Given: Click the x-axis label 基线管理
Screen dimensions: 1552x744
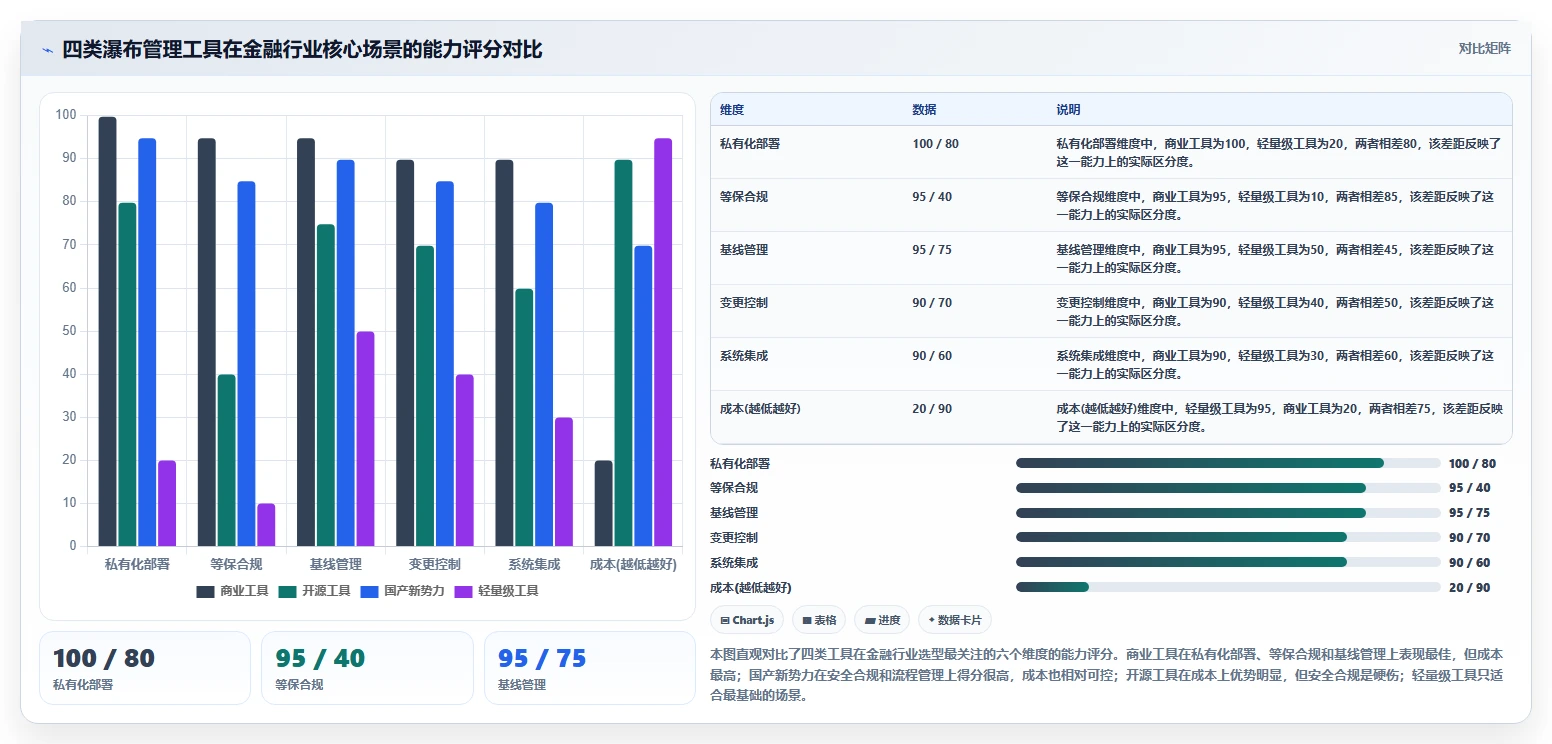Looking at the screenshot, I should tap(335, 564).
